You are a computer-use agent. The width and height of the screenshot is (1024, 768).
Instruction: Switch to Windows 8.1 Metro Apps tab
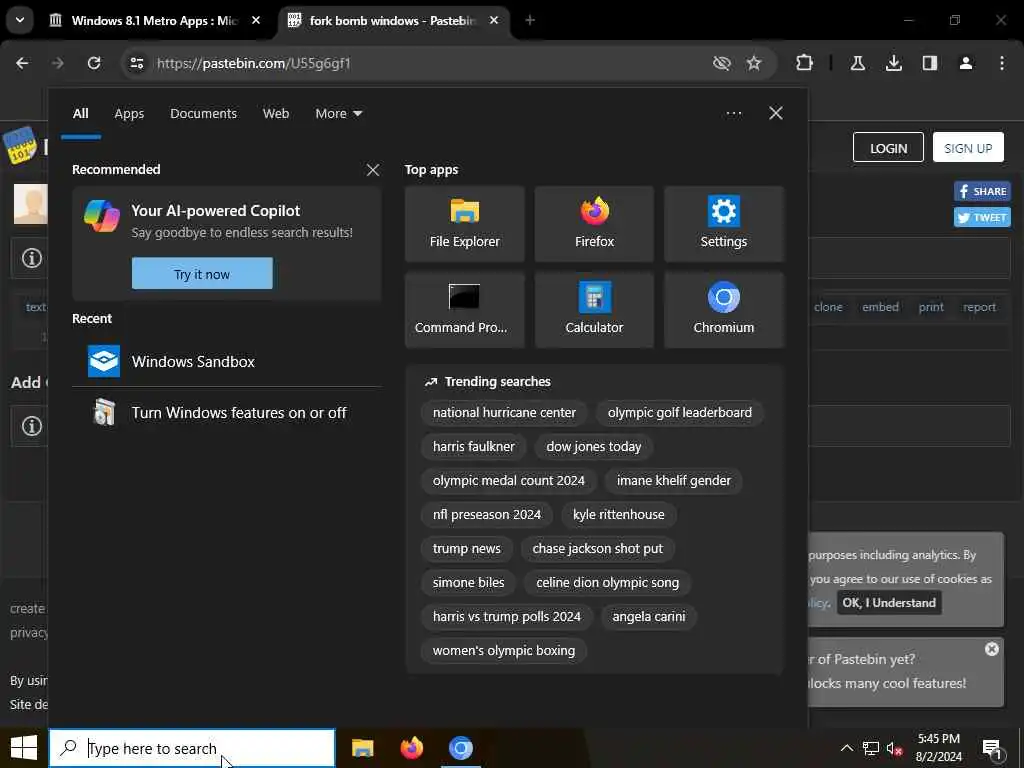pyautogui.click(x=155, y=21)
